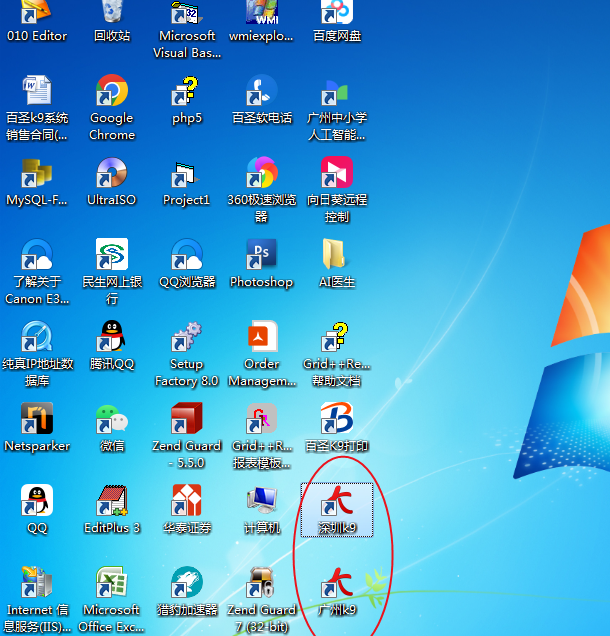Click the QQ浏览器 shortcut
The width and height of the screenshot is (610, 636).
point(187,255)
